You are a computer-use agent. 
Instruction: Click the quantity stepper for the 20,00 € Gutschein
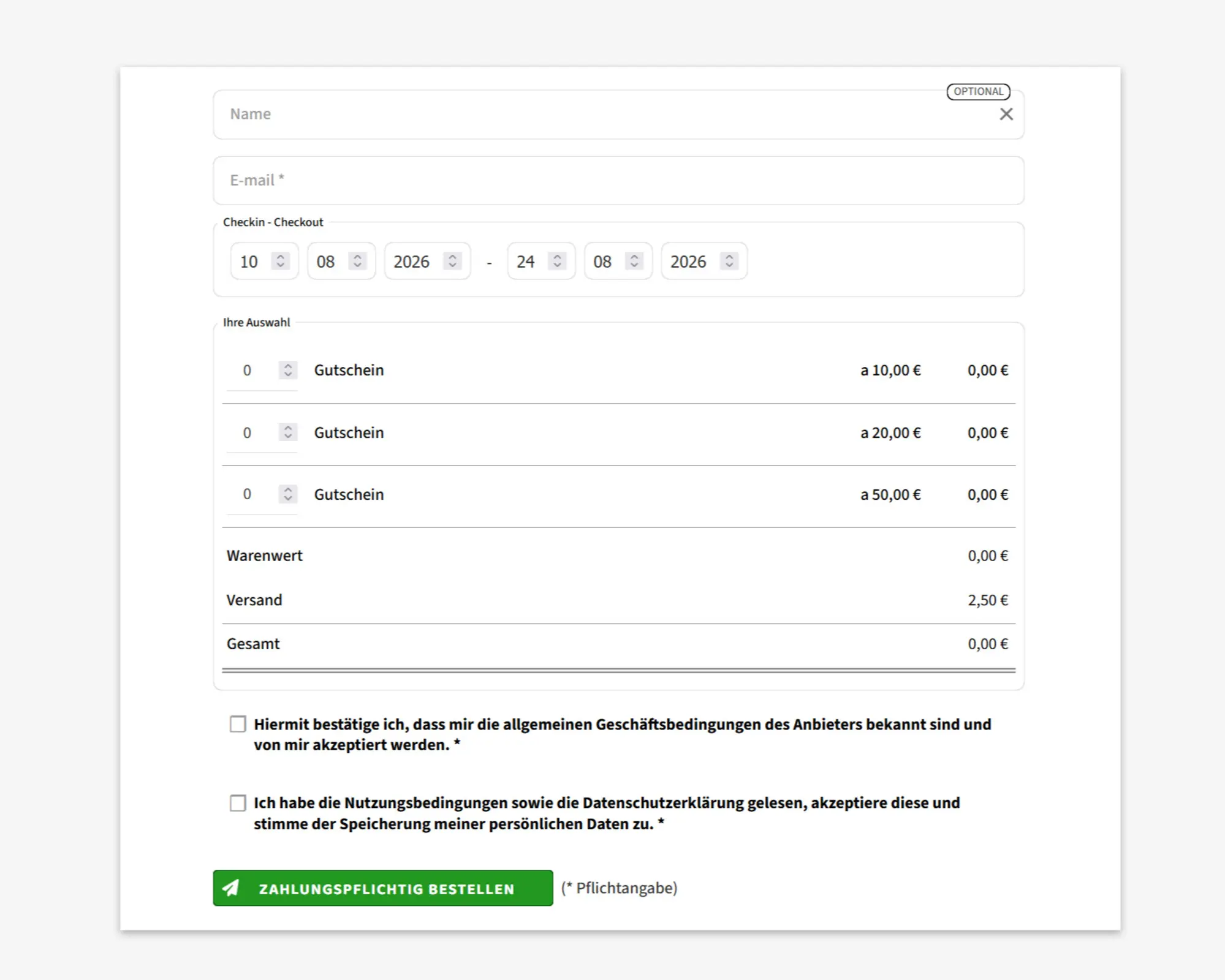tap(287, 432)
